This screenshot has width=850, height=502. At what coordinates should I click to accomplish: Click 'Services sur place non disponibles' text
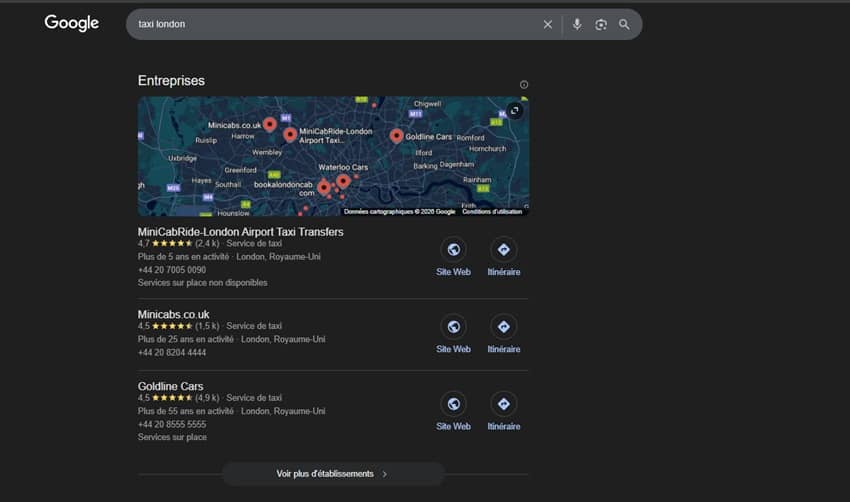click(x=202, y=282)
